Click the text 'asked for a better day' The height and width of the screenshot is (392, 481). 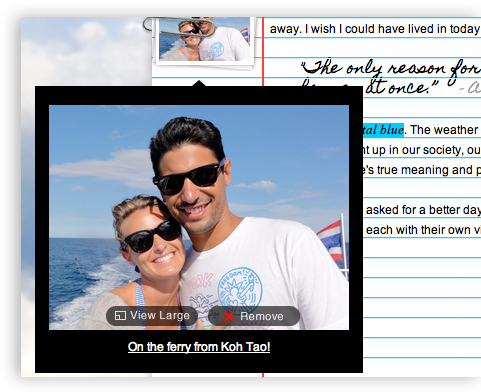click(423, 210)
